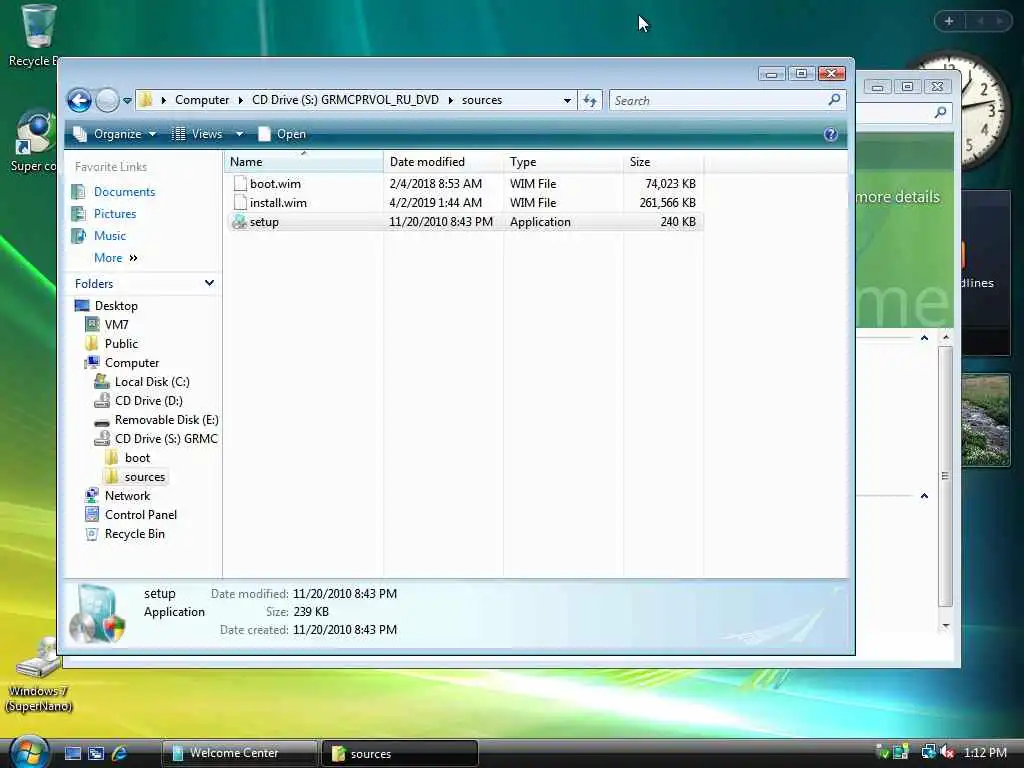Select sources folder in tree
Viewport: 1024px width, 768px height.
[144, 477]
